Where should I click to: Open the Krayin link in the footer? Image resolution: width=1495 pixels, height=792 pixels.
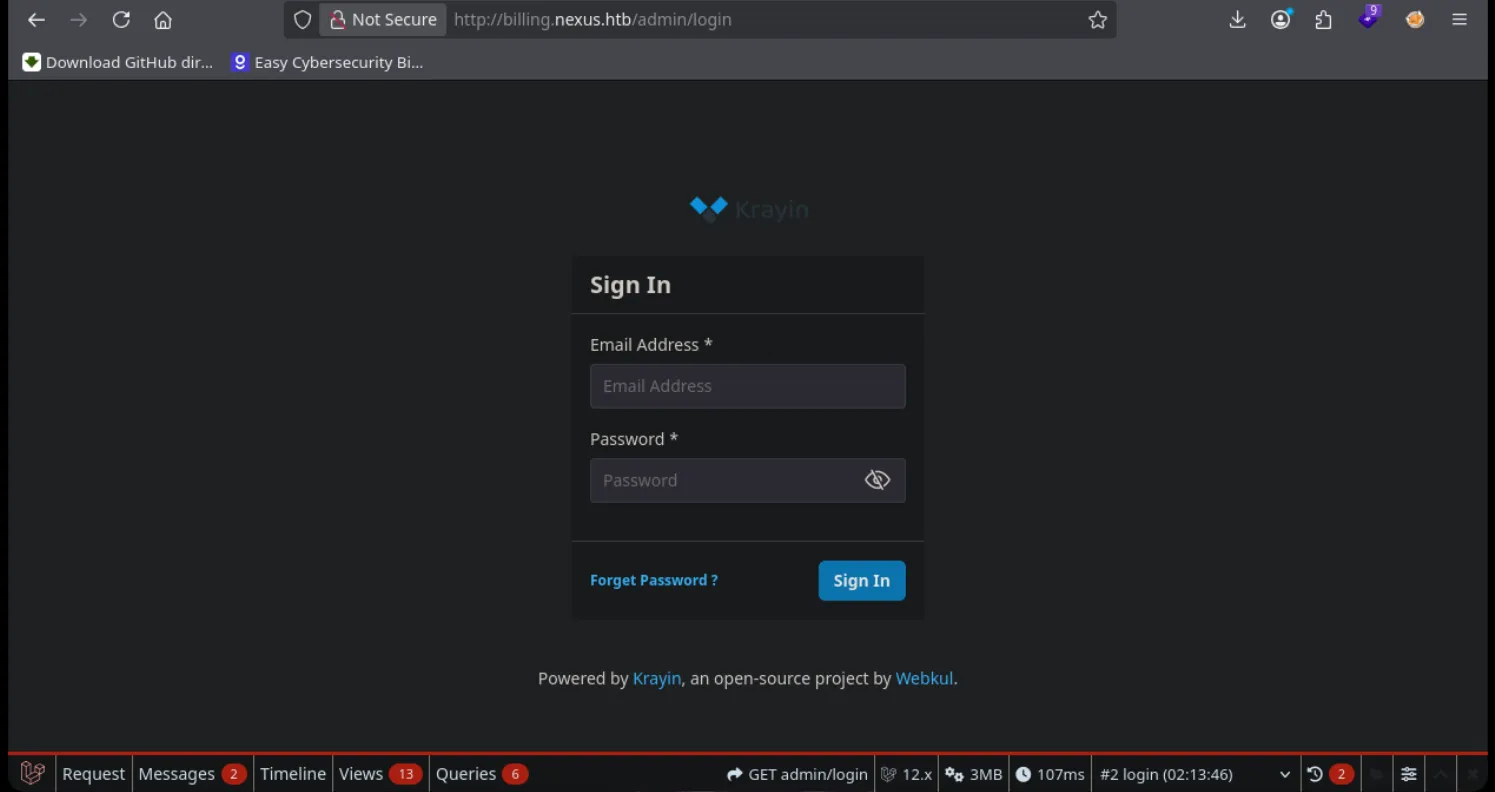pyautogui.click(x=657, y=678)
